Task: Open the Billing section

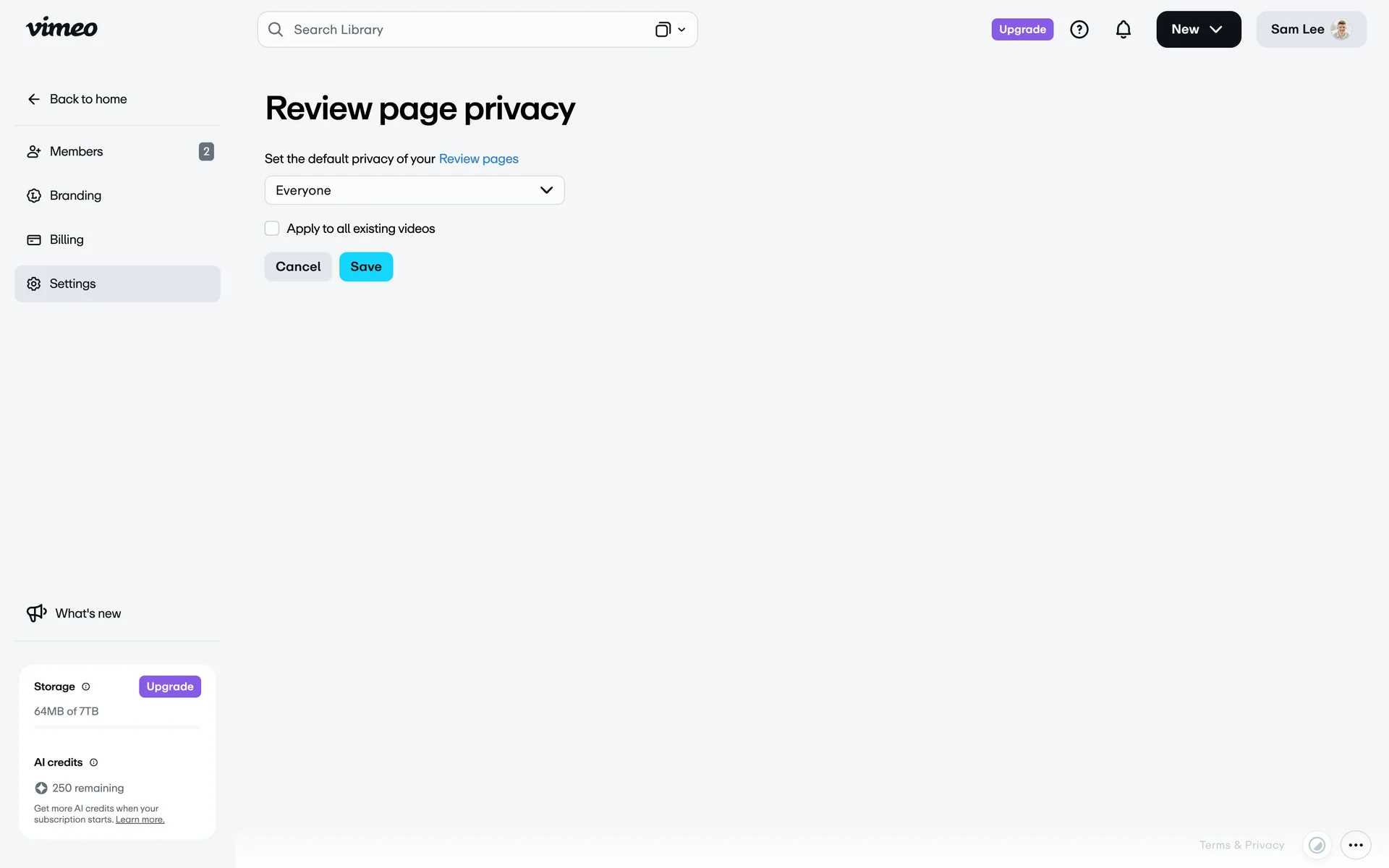Action: (x=67, y=239)
